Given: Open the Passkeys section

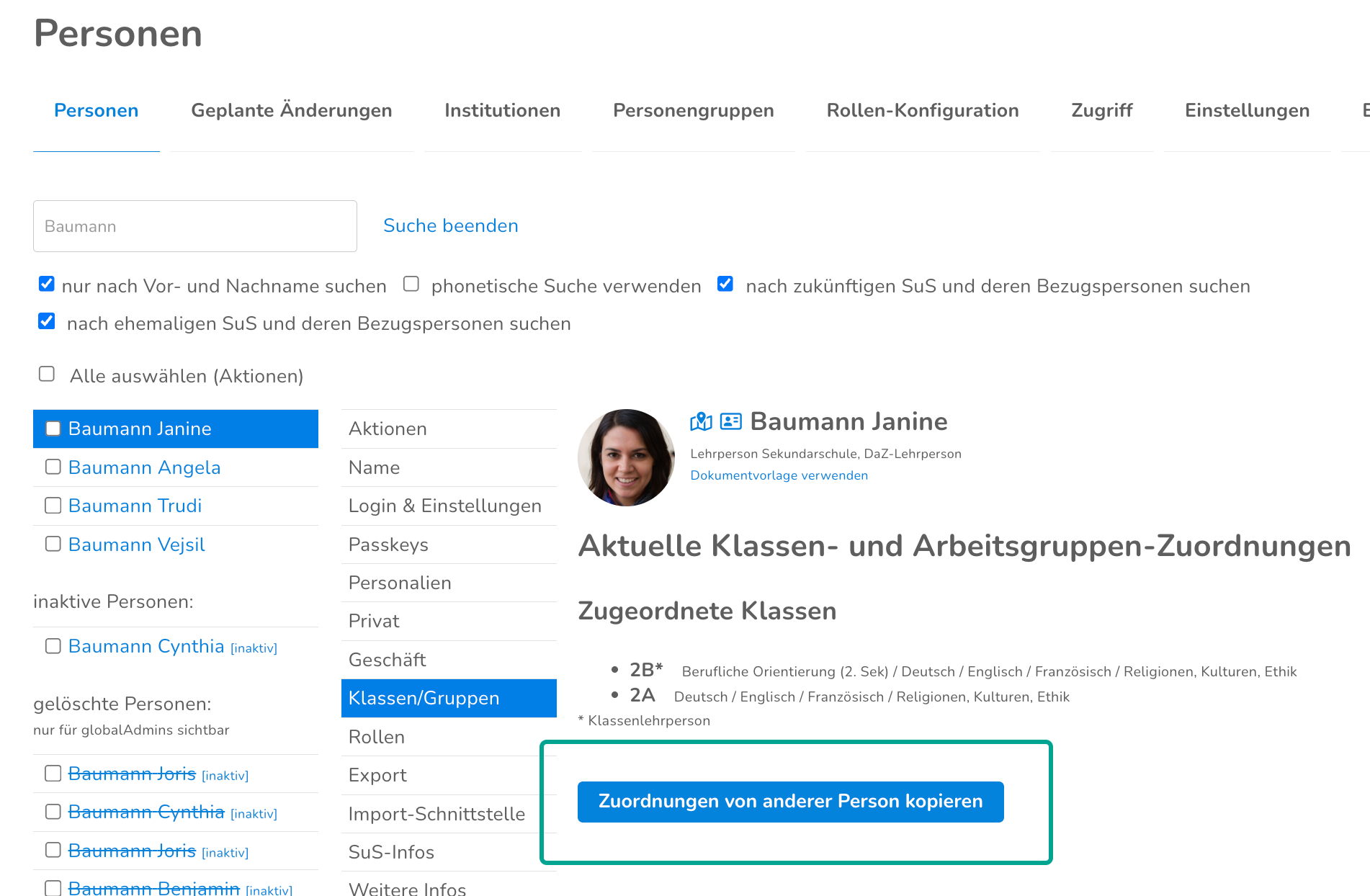Looking at the screenshot, I should click(449, 545).
